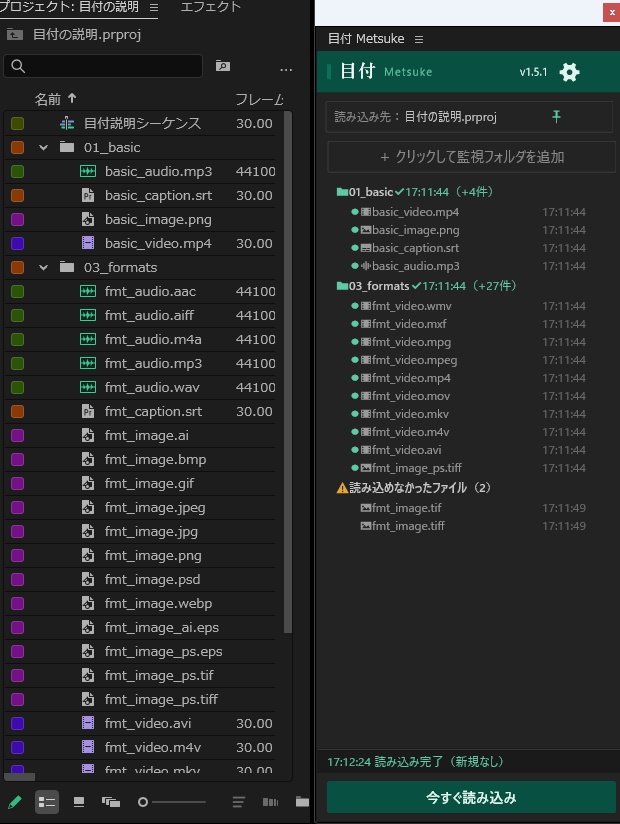Viewport: 620px width, 824px height.
Task: Click the project folder-up icon beside 目付の説明.prproj
Action: [14, 35]
